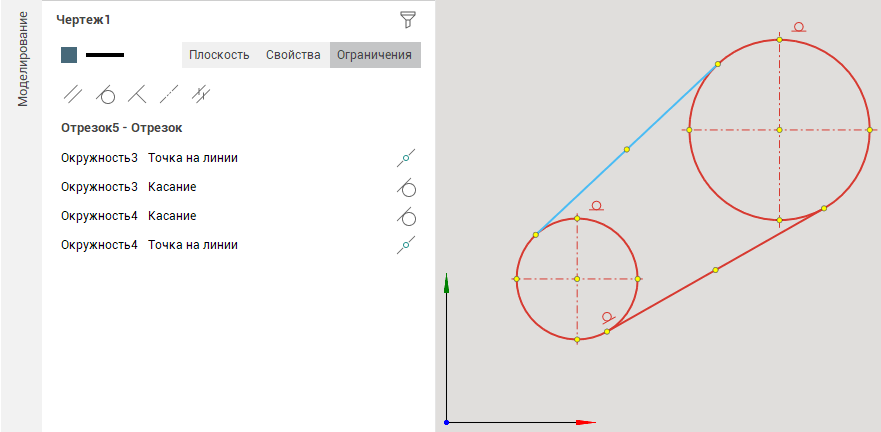Click the black line style sample
Screen dimensions: 881x432
(x=105, y=55)
